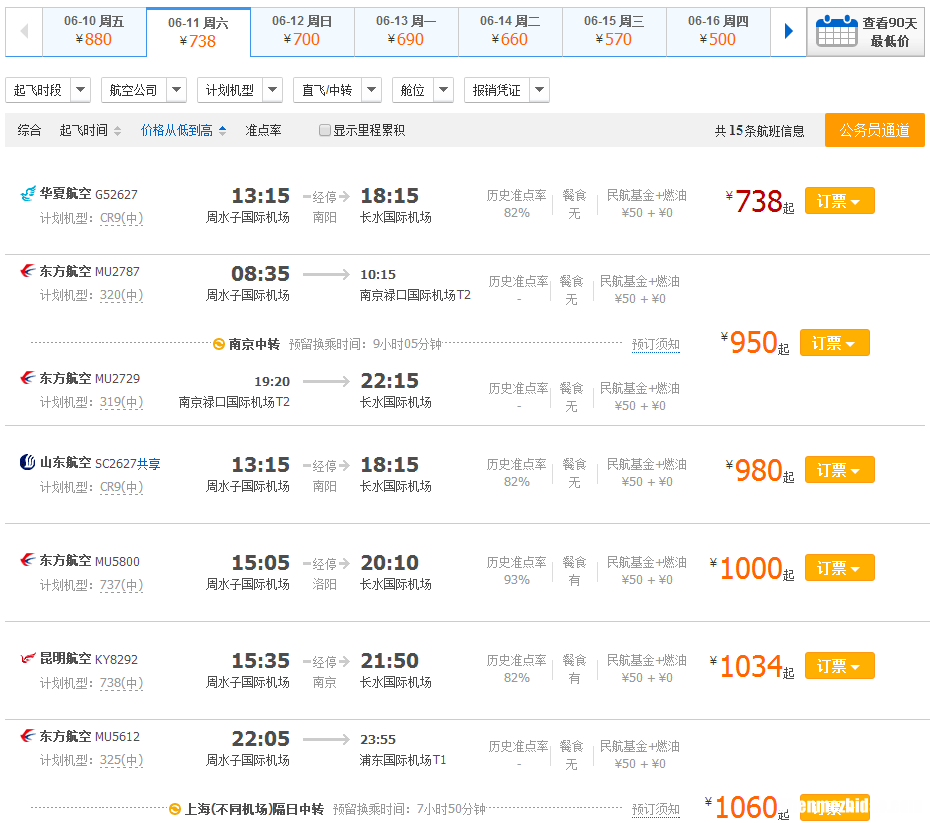The height and width of the screenshot is (823, 930).
Task: Click the 昆明航空 airline logo
Action: point(27,658)
